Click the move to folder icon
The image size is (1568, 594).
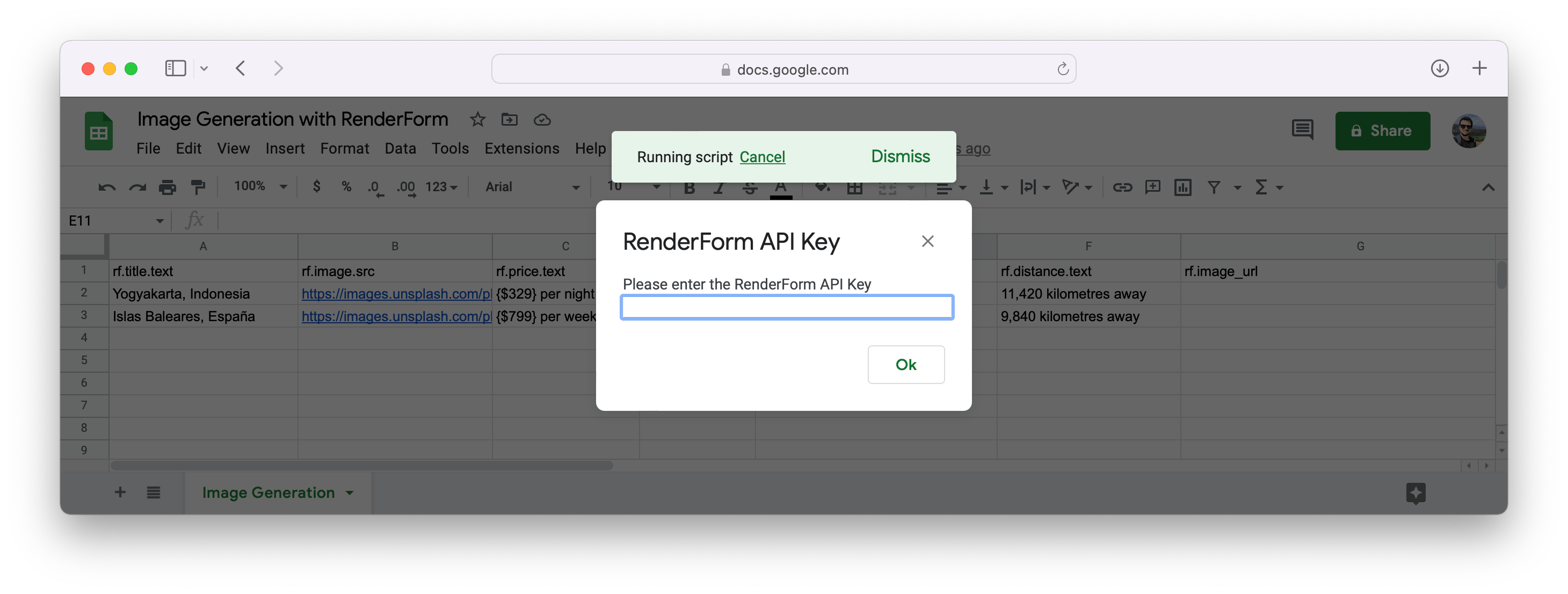(510, 119)
